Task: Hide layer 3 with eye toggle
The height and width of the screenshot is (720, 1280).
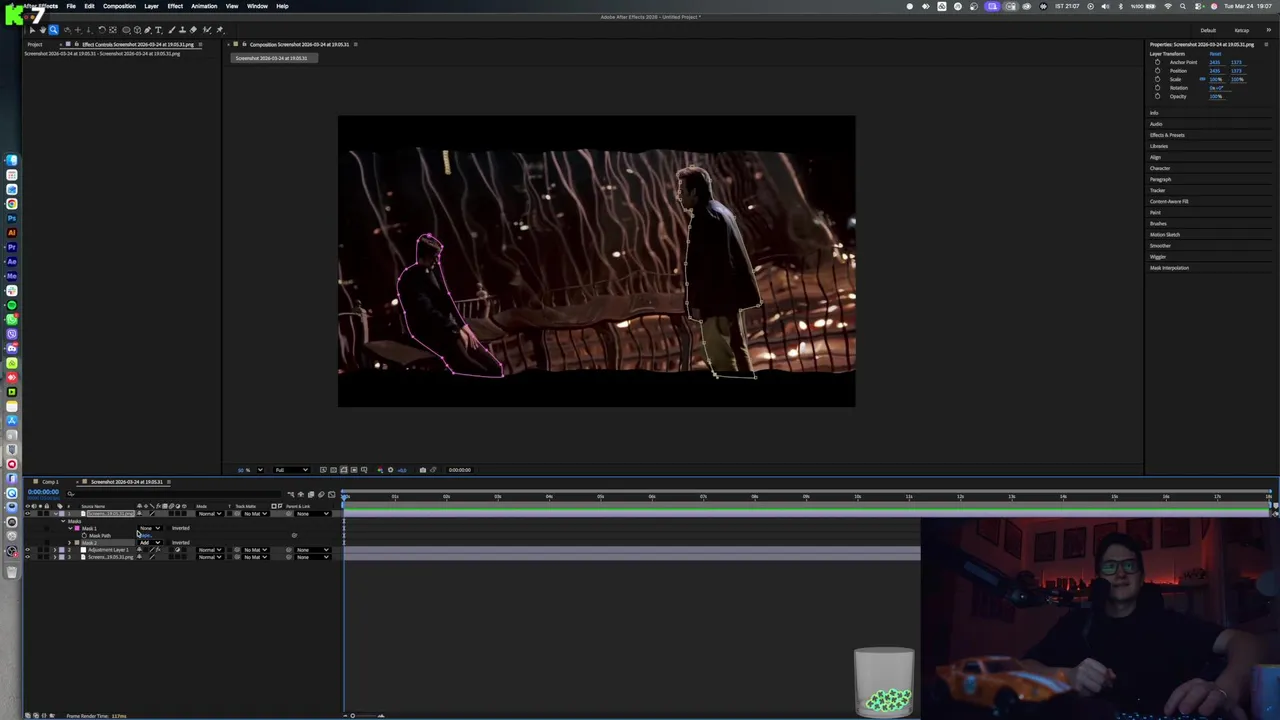Action: pos(28,557)
